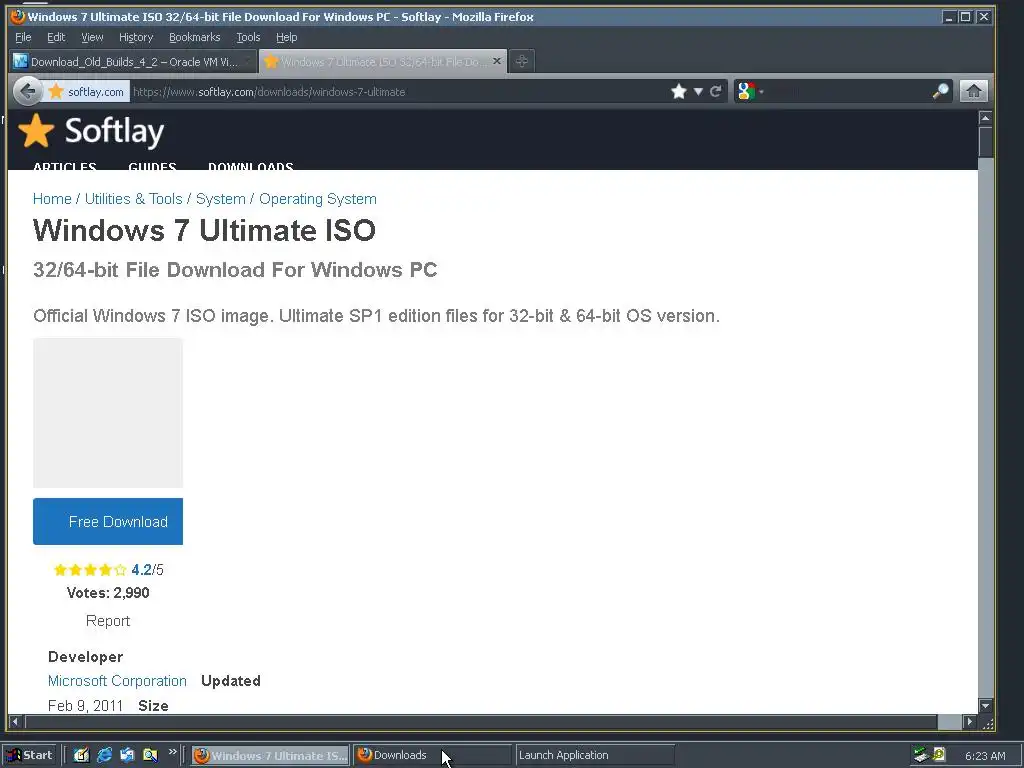This screenshot has width=1024, height=768.
Task: Open the Help menu
Action: (286, 37)
